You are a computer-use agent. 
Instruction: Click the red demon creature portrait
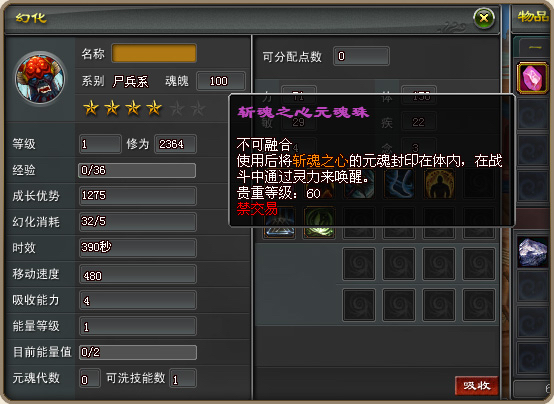click(x=40, y=78)
